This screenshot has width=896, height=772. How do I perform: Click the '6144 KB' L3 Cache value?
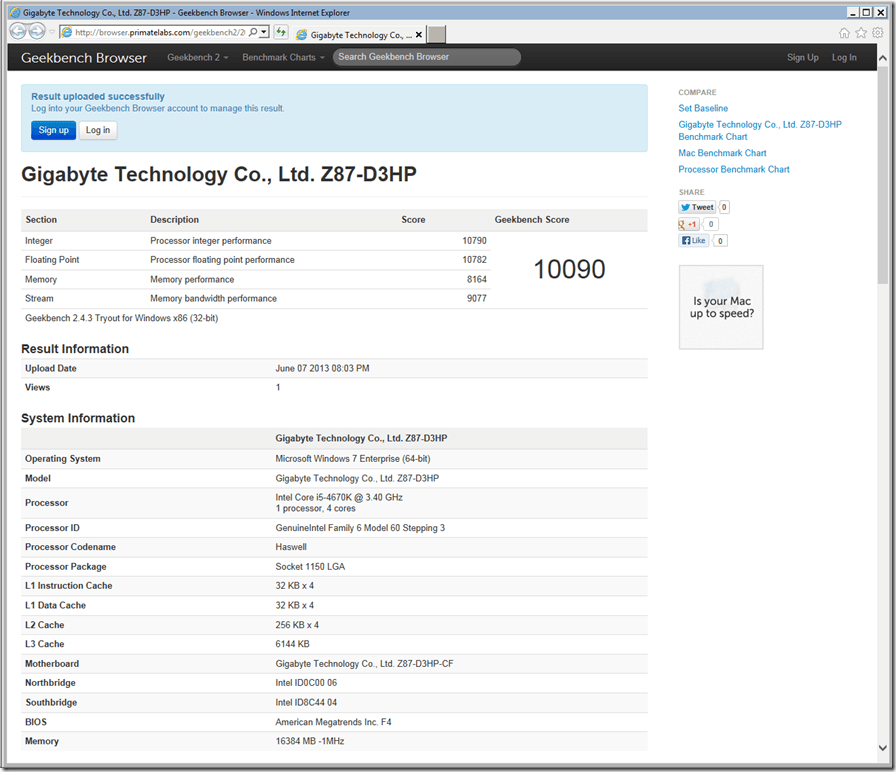pos(292,644)
